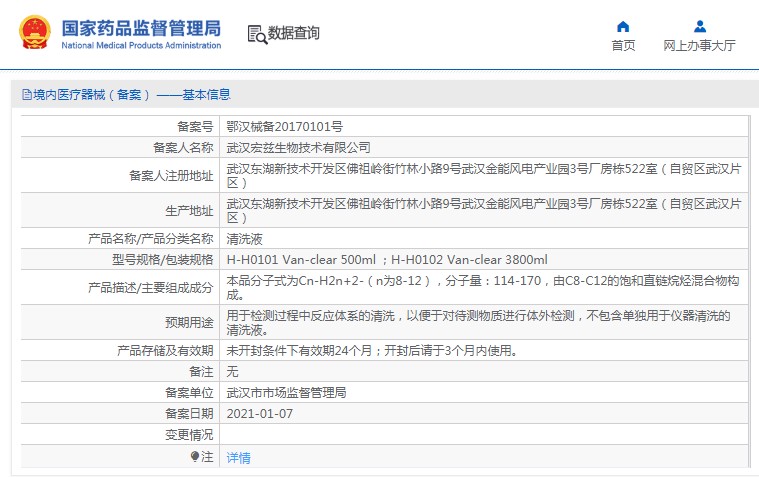Click the intended-use text 用于检测过程中反应体系的清洗
Image resolution: width=759 pixels, height=477 pixels.
click(x=311, y=316)
